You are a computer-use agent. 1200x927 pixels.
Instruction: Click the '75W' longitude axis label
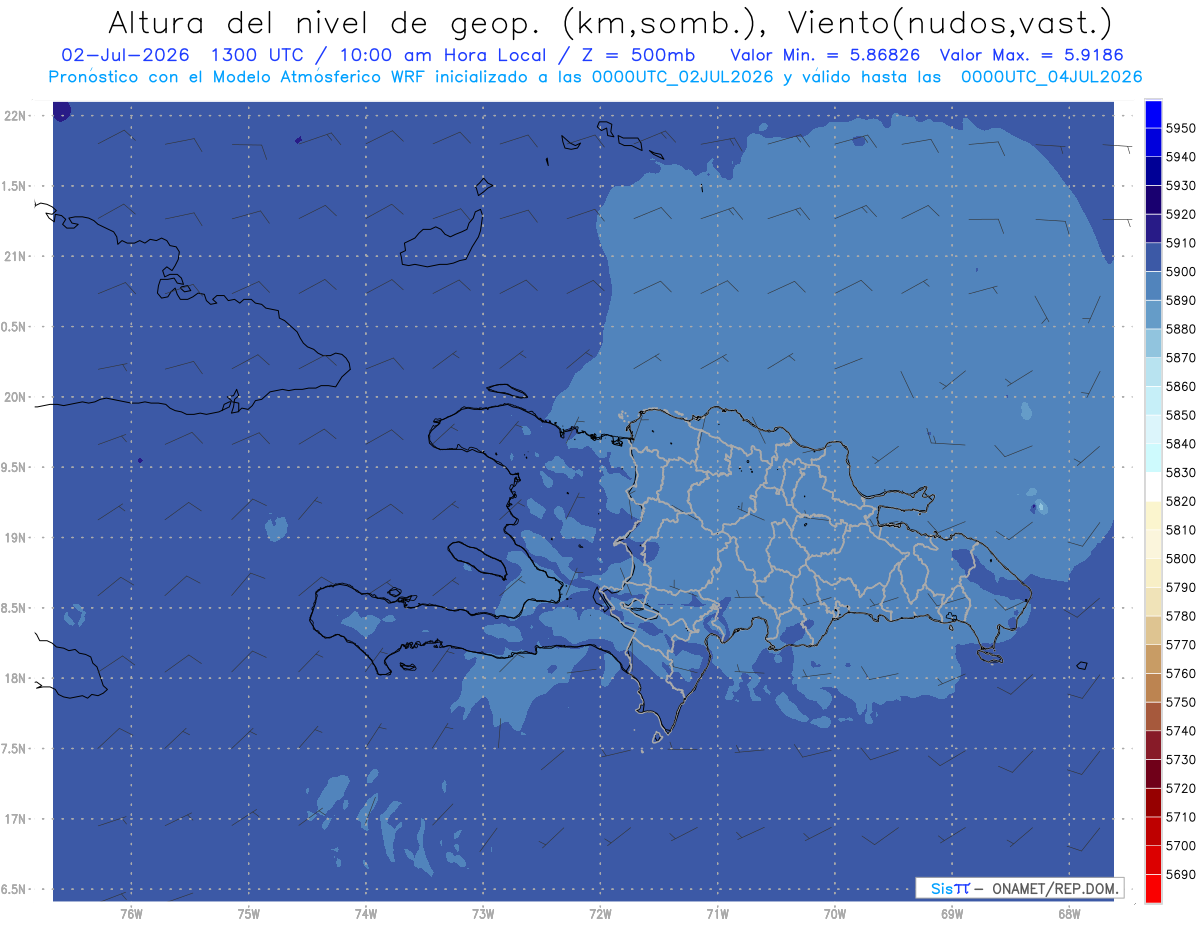(248, 914)
